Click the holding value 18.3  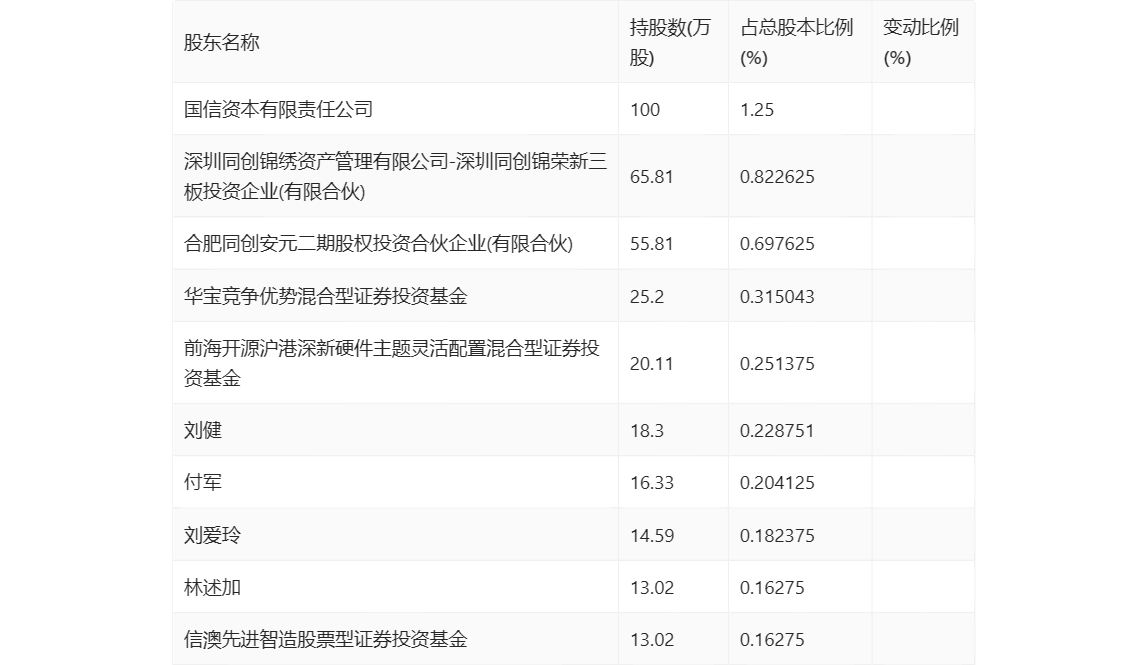[x=647, y=431]
